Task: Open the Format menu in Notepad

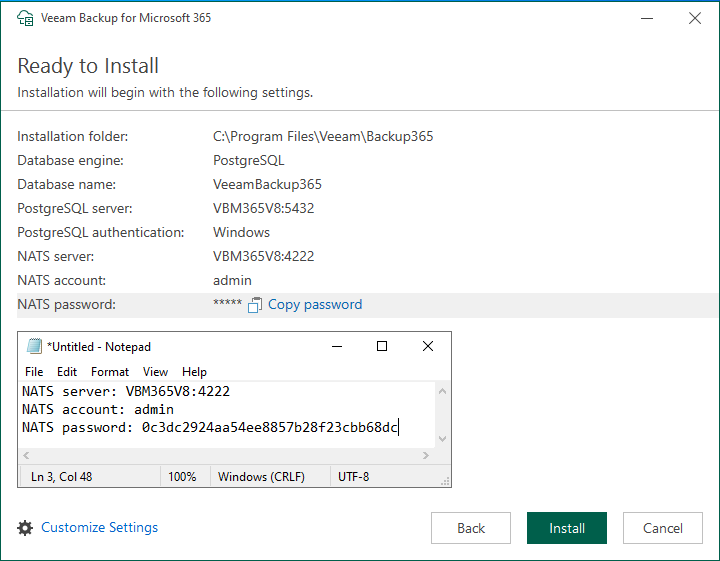Action: (110, 372)
